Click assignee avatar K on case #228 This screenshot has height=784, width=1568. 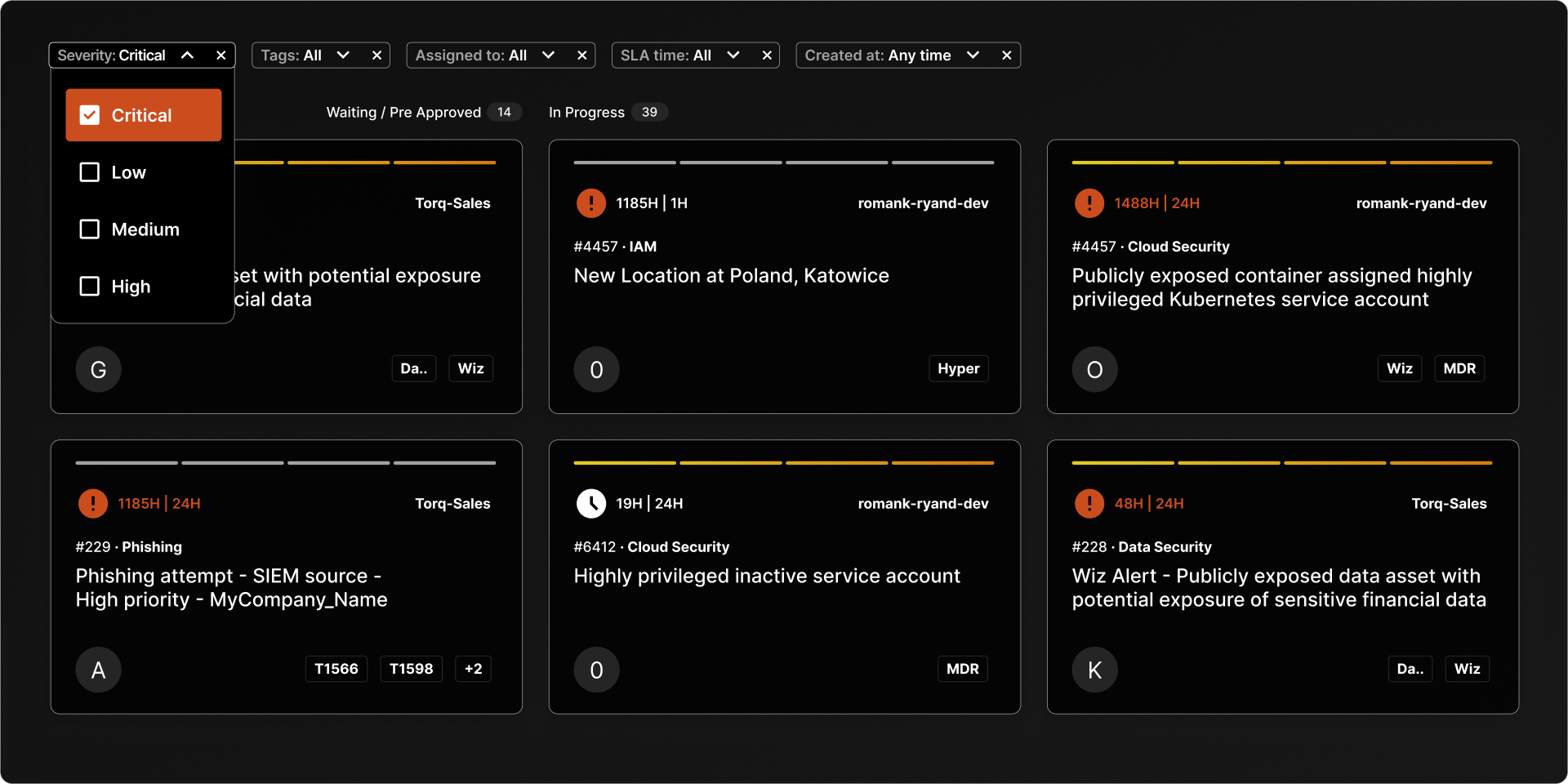(x=1094, y=670)
